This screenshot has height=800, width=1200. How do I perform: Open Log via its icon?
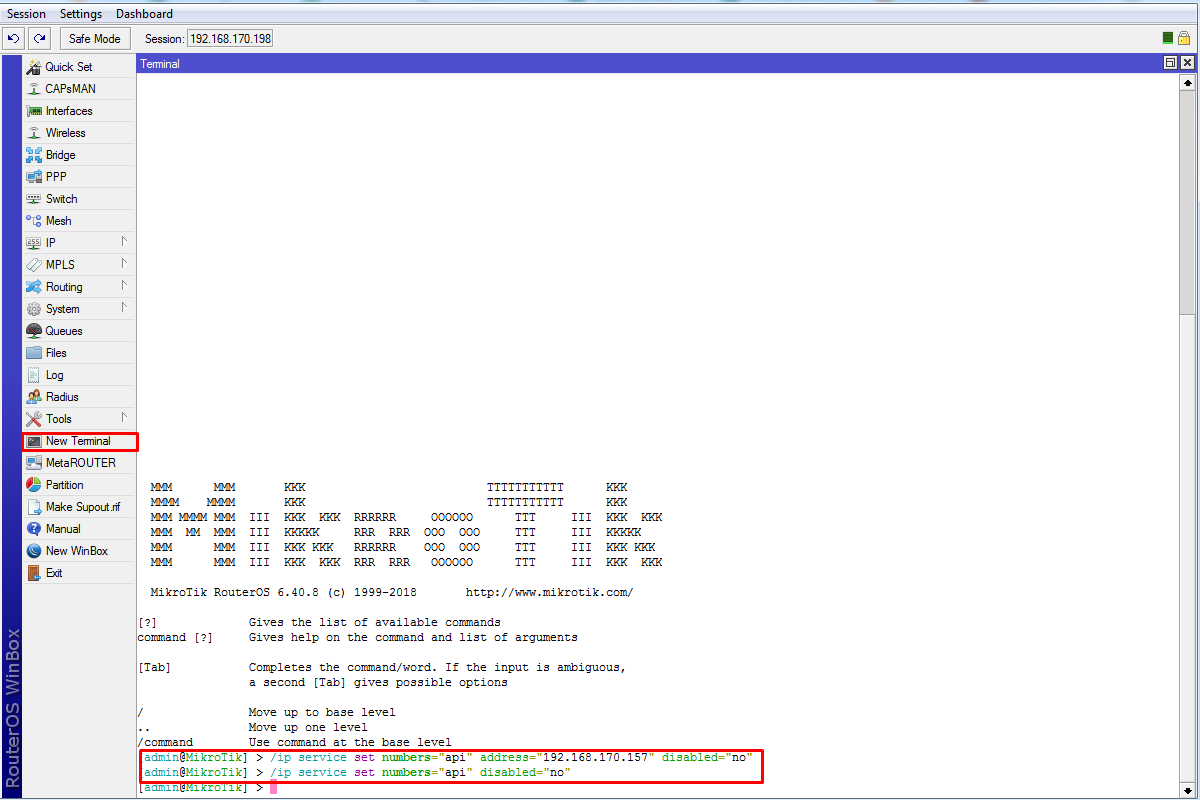[34, 375]
